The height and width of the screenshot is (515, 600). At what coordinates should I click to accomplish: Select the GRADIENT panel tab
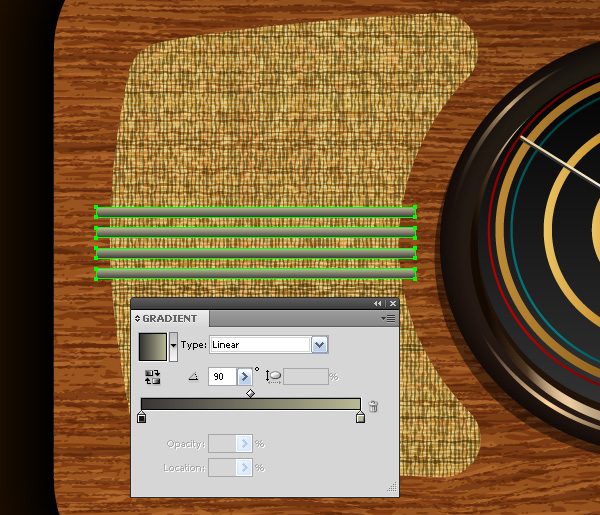pyautogui.click(x=170, y=318)
